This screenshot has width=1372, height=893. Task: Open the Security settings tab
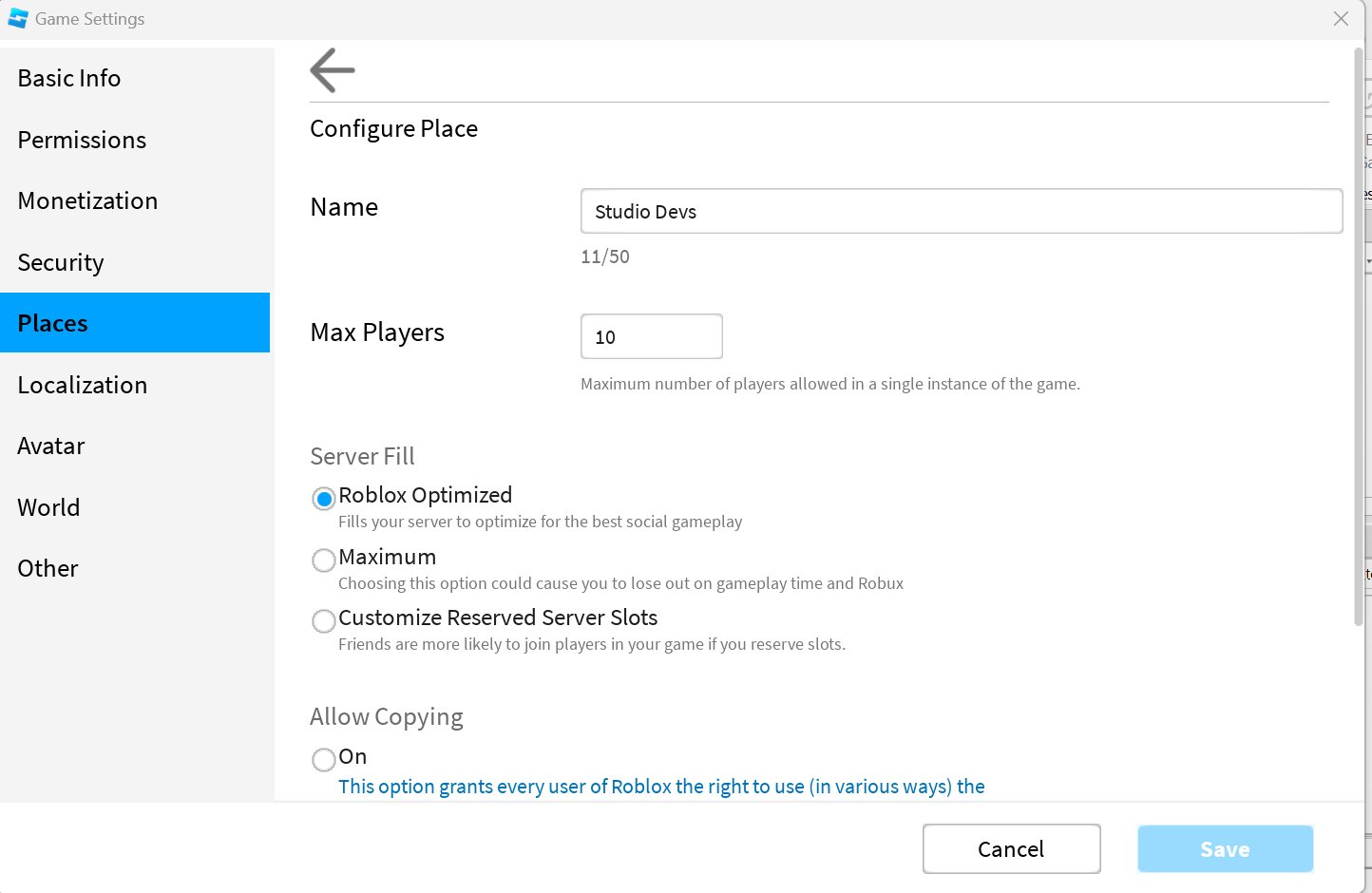[61, 263]
